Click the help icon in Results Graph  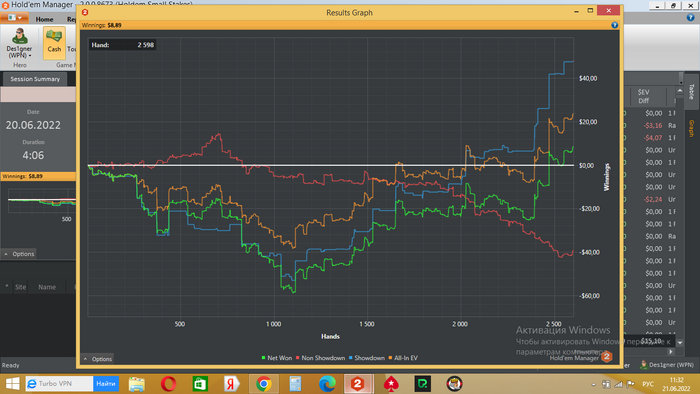coord(614,25)
